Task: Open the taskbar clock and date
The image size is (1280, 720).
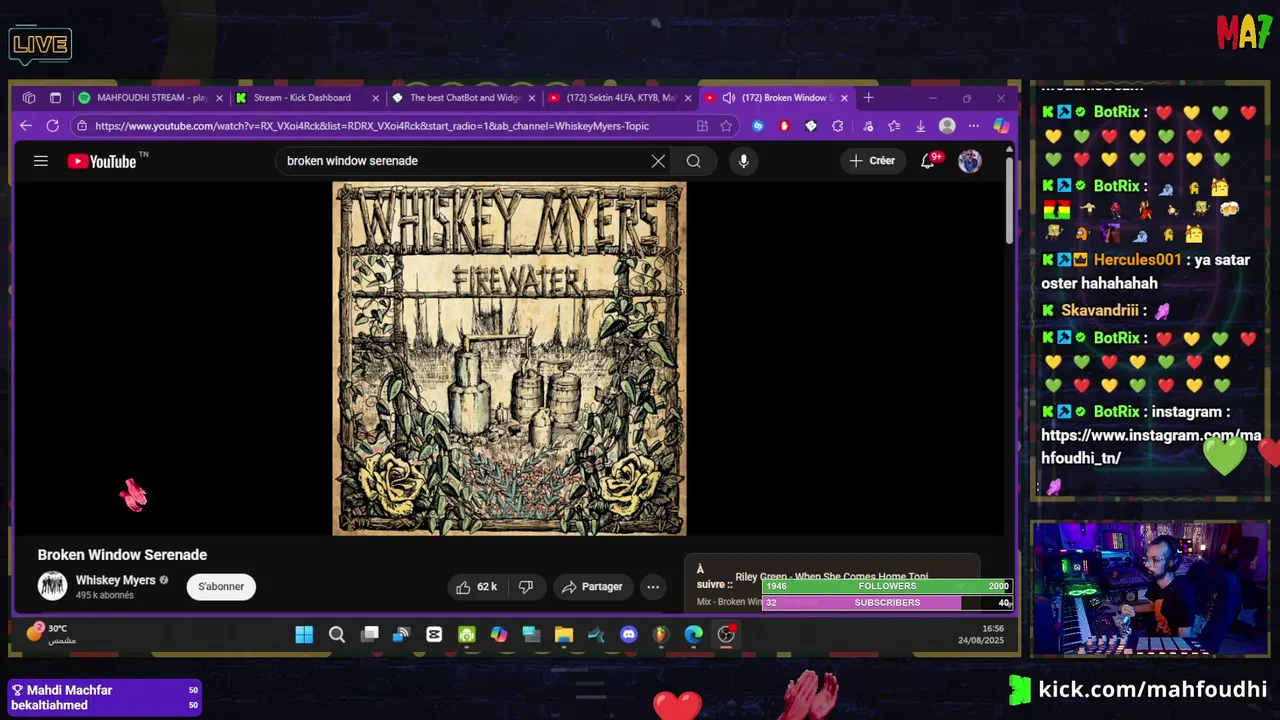Action: click(980, 634)
